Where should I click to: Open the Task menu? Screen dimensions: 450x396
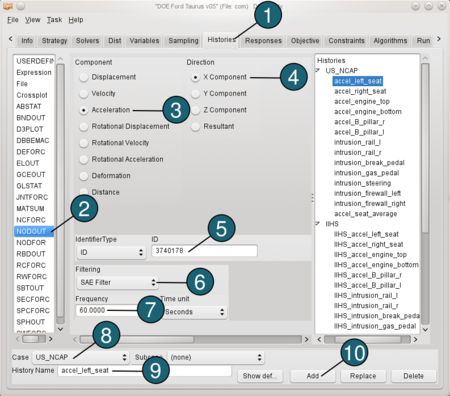click(x=54, y=20)
